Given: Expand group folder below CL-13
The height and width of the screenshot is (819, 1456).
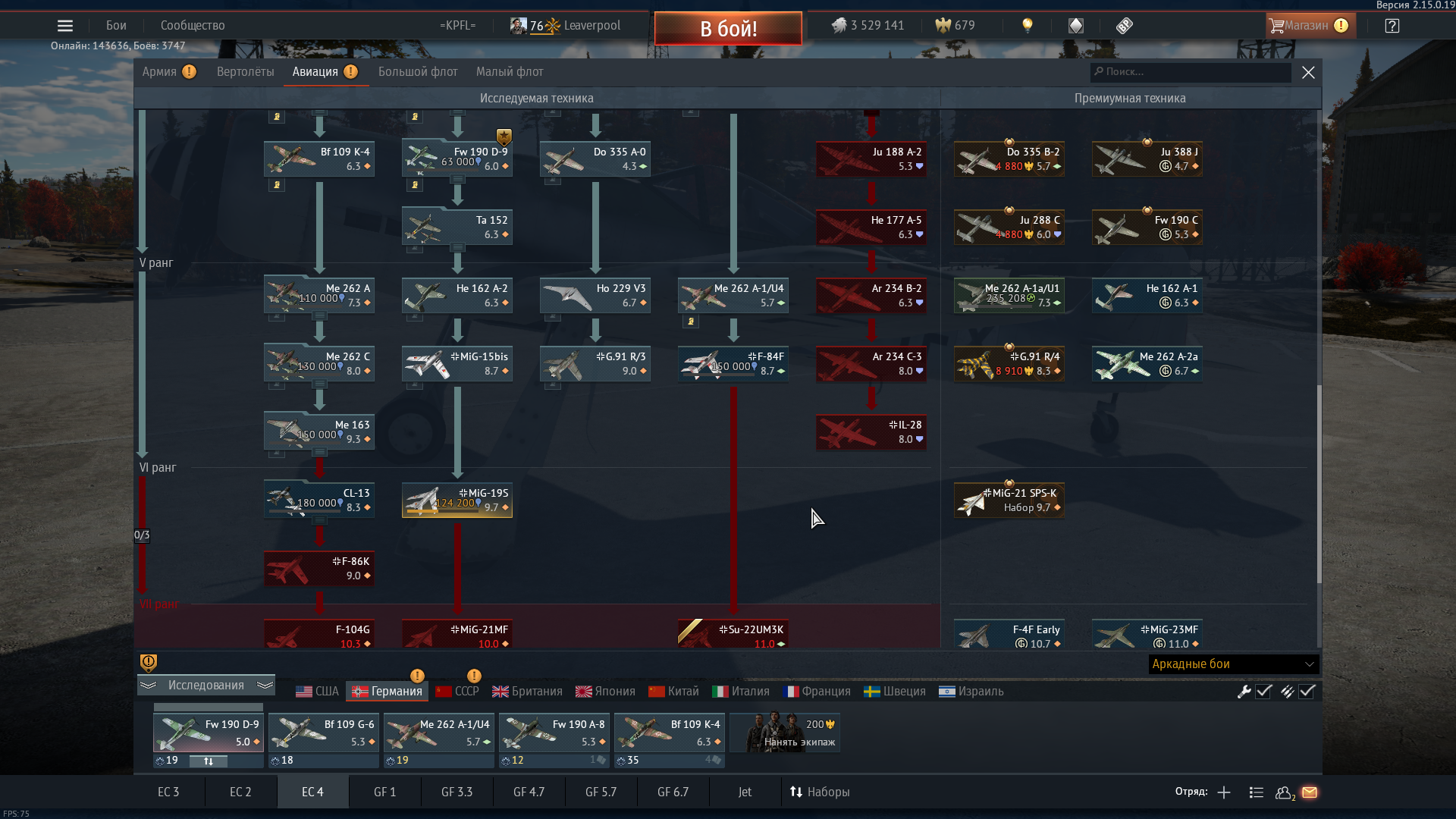Looking at the screenshot, I should (319, 520).
